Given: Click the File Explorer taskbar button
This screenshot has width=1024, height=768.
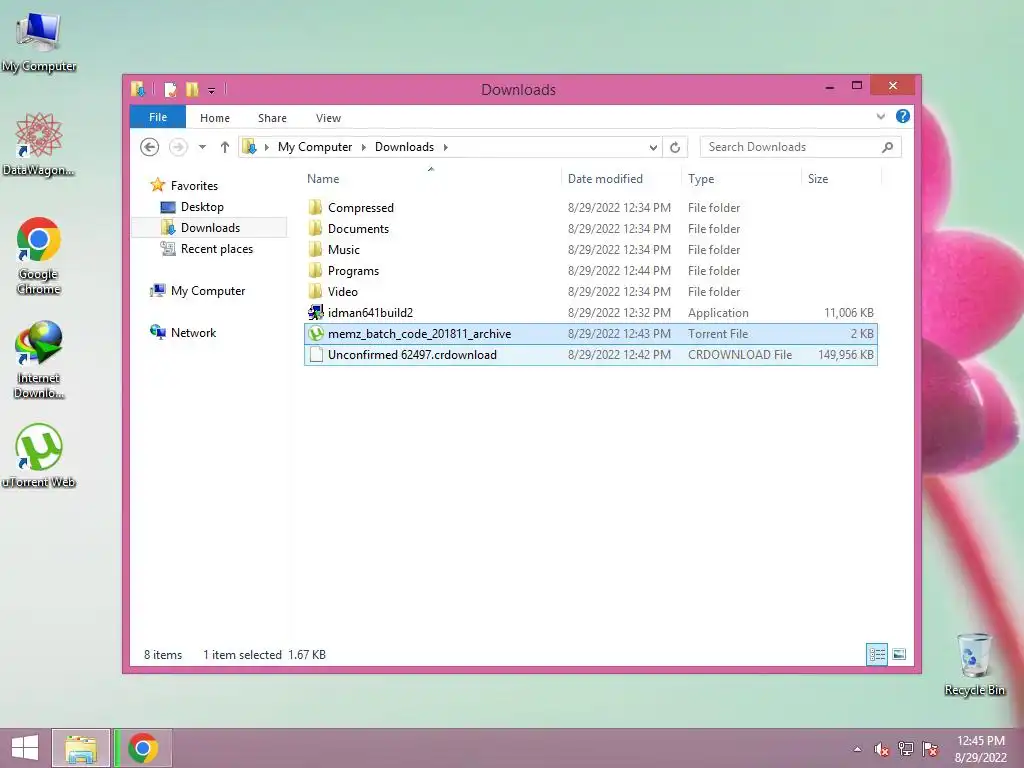Looking at the screenshot, I should coord(80,748).
